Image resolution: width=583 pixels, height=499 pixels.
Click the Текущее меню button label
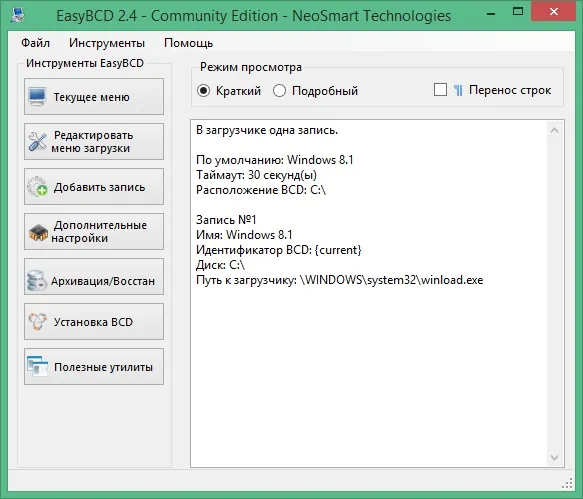pyautogui.click(x=91, y=97)
